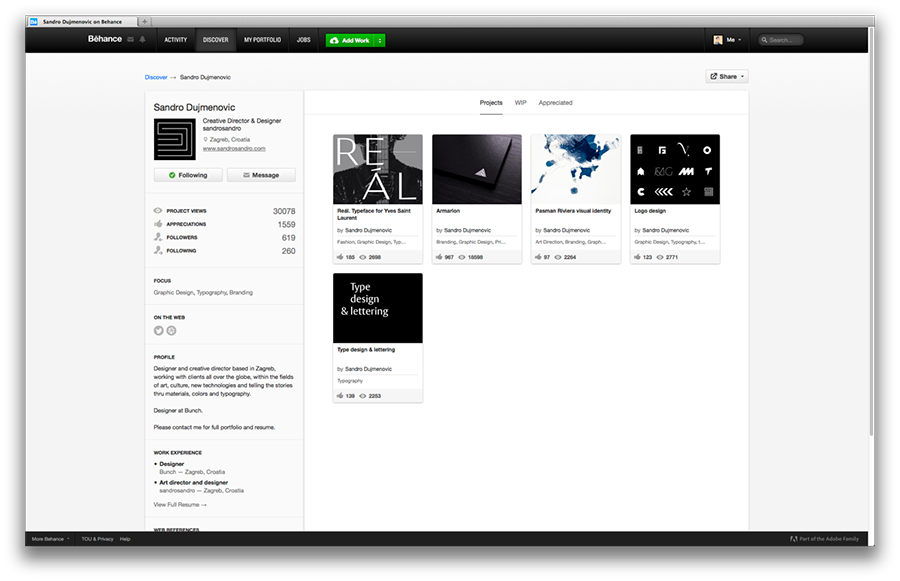The image size is (900, 581).
Task: Click the Dribbble icon under On The Web
Action: point(171,331)
